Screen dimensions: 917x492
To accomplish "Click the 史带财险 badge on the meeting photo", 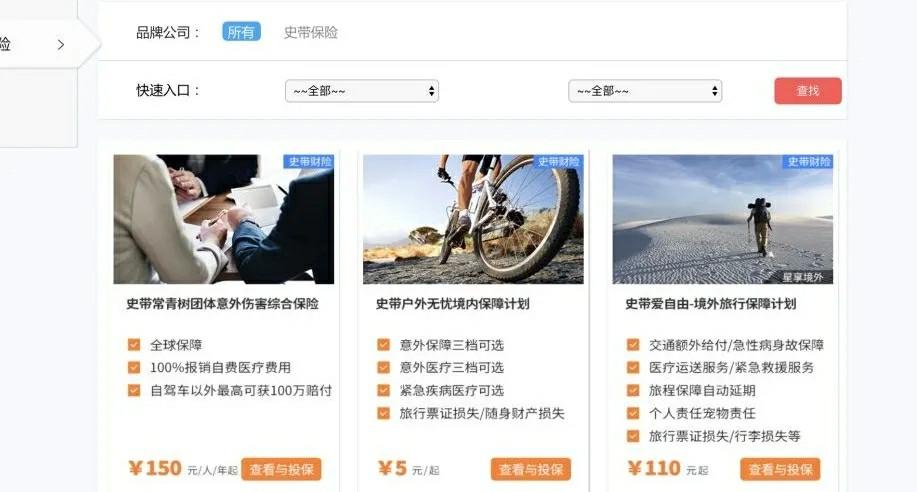I will click(x=309, y=161).
